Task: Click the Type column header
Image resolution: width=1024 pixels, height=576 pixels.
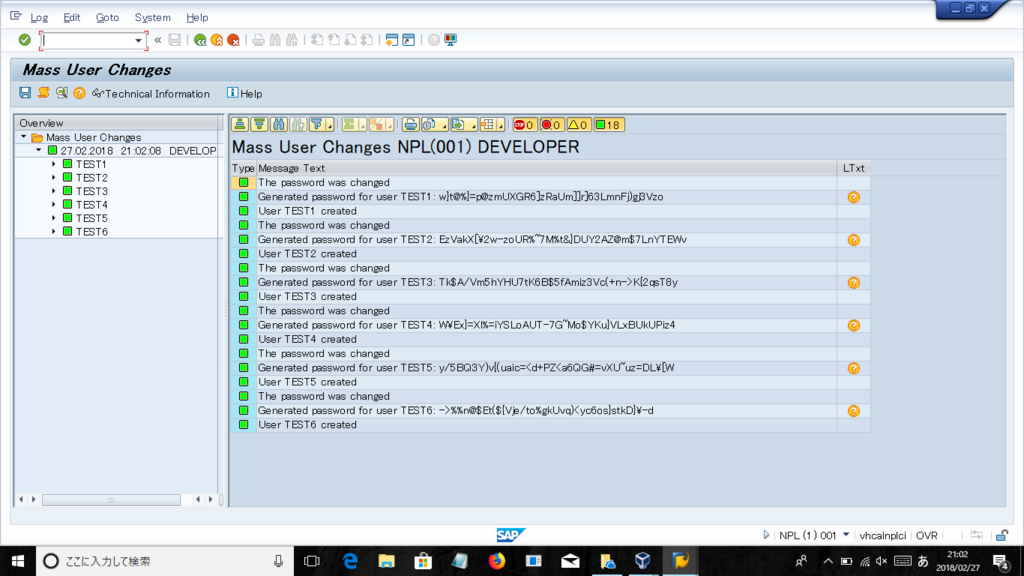Action: [243, 168]
